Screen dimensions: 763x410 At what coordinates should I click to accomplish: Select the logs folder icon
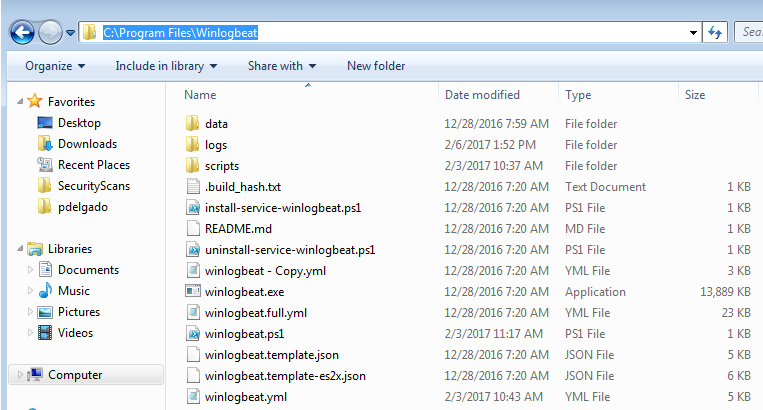[x=193, y=144]
